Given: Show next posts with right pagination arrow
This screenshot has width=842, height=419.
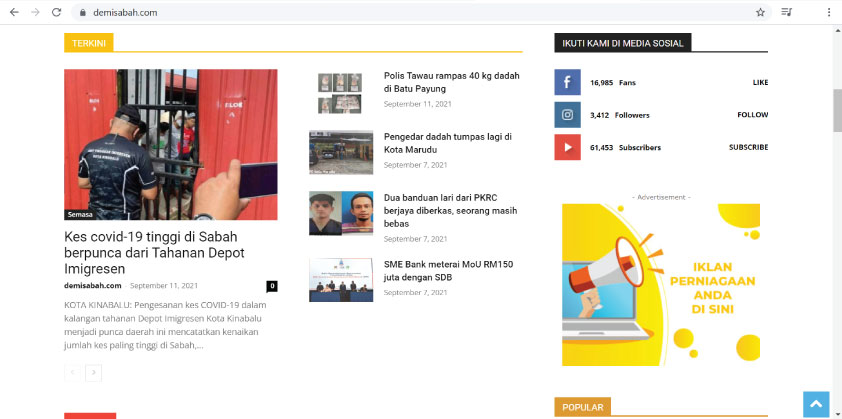Looking at the screenshot, I should point(94,372).
